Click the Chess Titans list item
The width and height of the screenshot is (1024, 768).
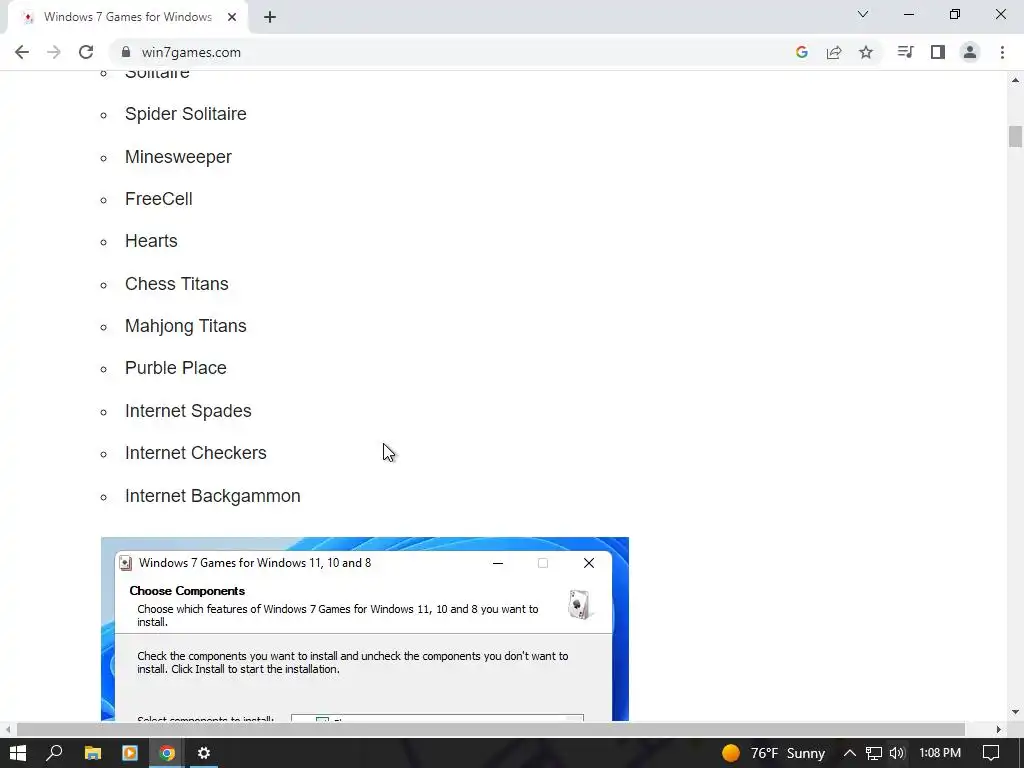pyautogui.click(x=176, y=283)
